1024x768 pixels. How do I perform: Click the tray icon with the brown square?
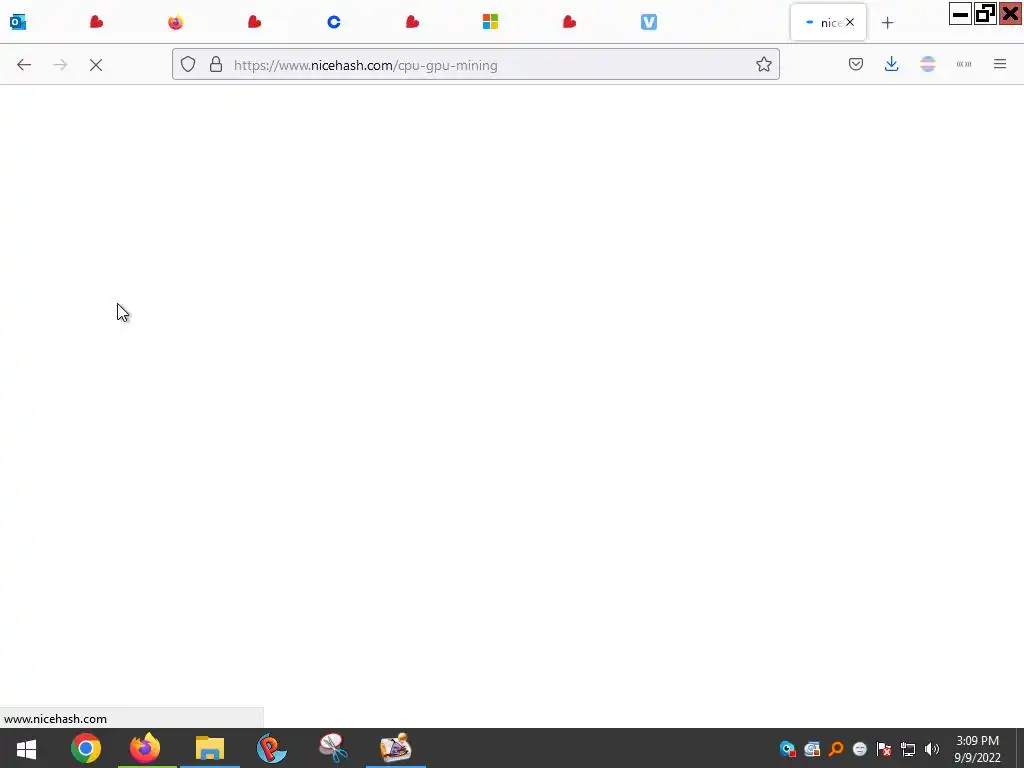812,749
